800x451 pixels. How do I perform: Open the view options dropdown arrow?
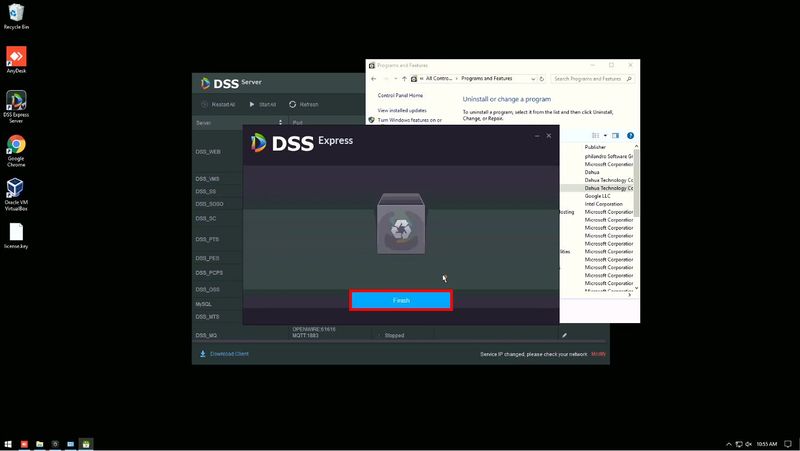coord(605,136)
